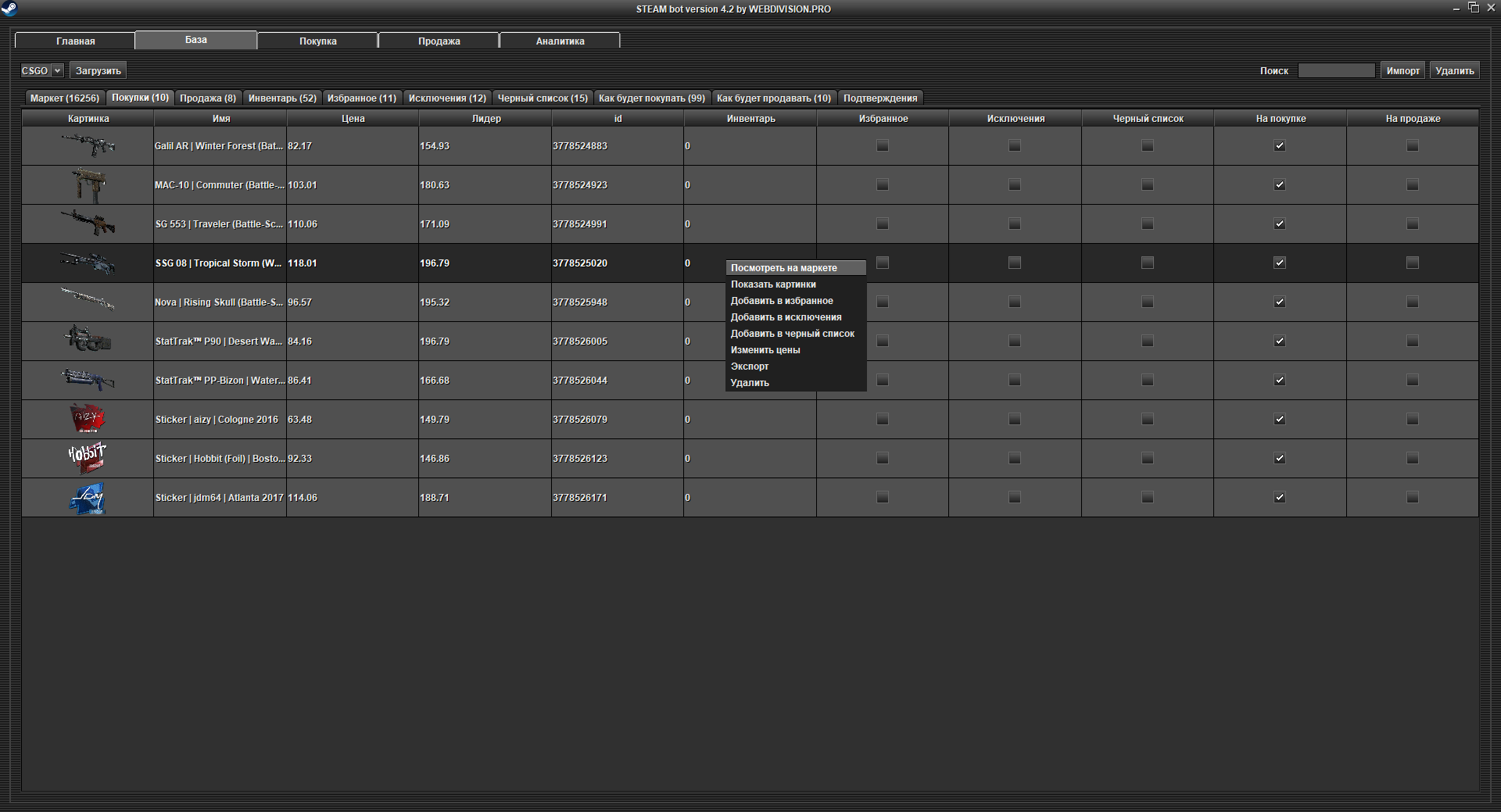Select the jdm64 Atlanta 2017 sticker image

click(88, 498)
